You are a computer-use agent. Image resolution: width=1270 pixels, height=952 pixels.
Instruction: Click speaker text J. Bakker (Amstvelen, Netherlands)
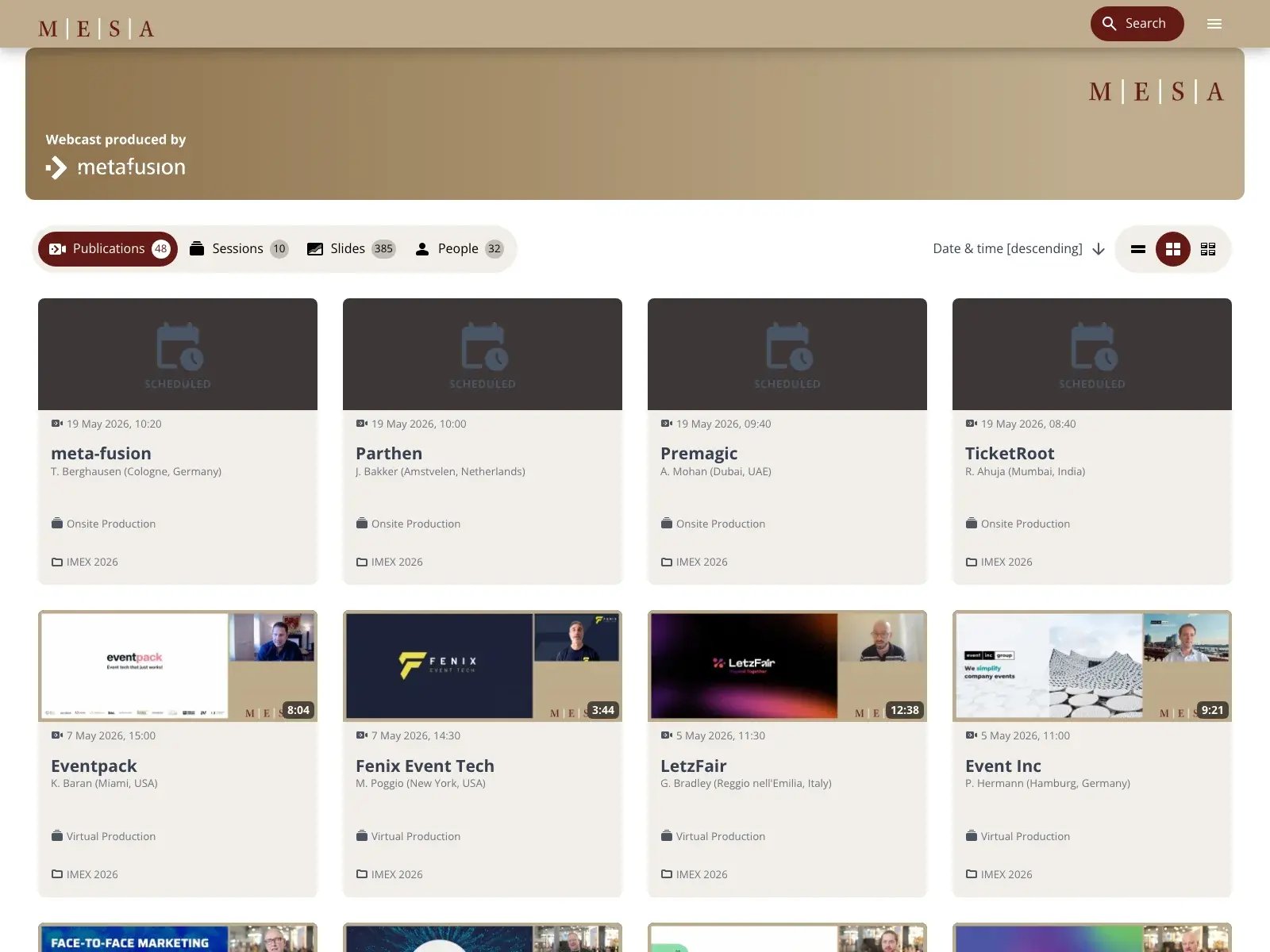[x=441, y=471]
